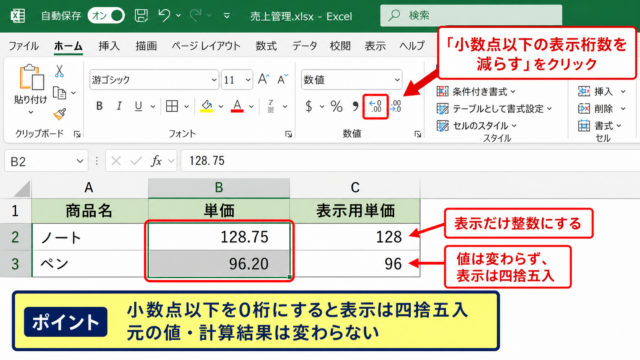Open セルのスタイル menu
640x360 pixels.
tap(477, 125)
